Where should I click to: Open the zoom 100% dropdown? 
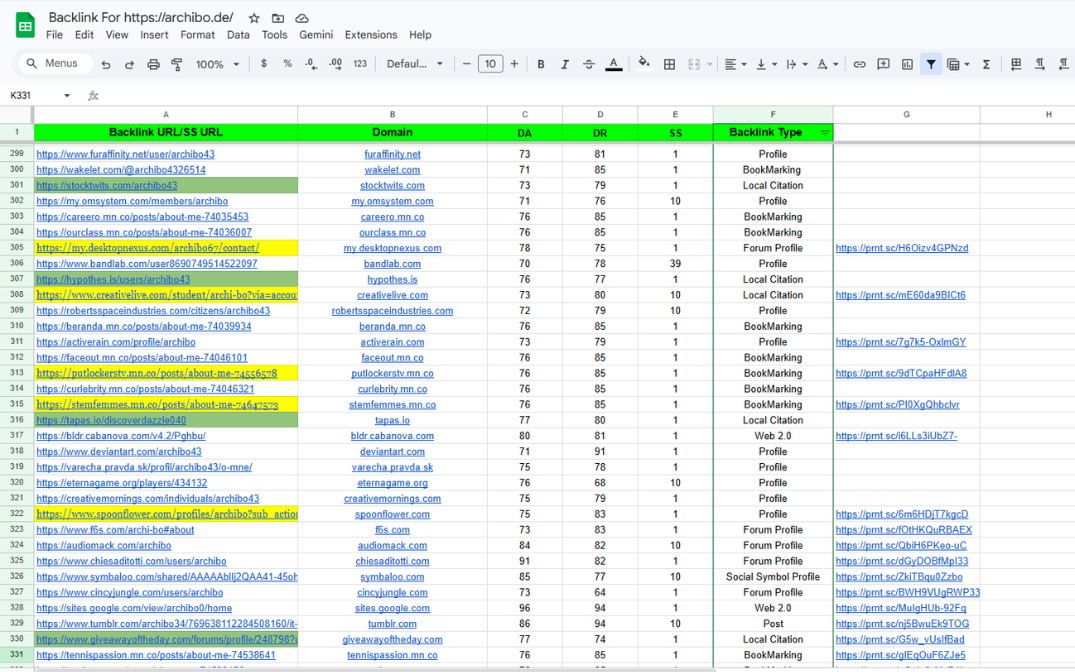217,64
